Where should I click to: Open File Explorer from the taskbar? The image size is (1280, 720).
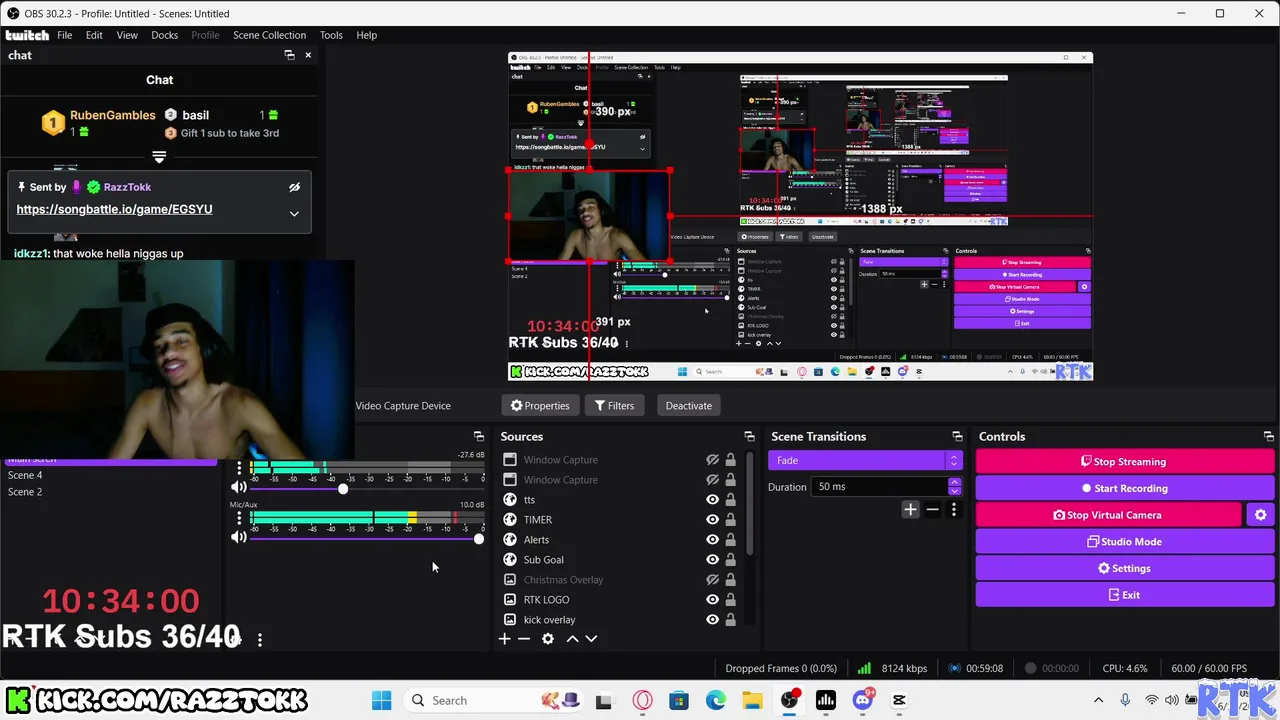(x=752, y=701)
